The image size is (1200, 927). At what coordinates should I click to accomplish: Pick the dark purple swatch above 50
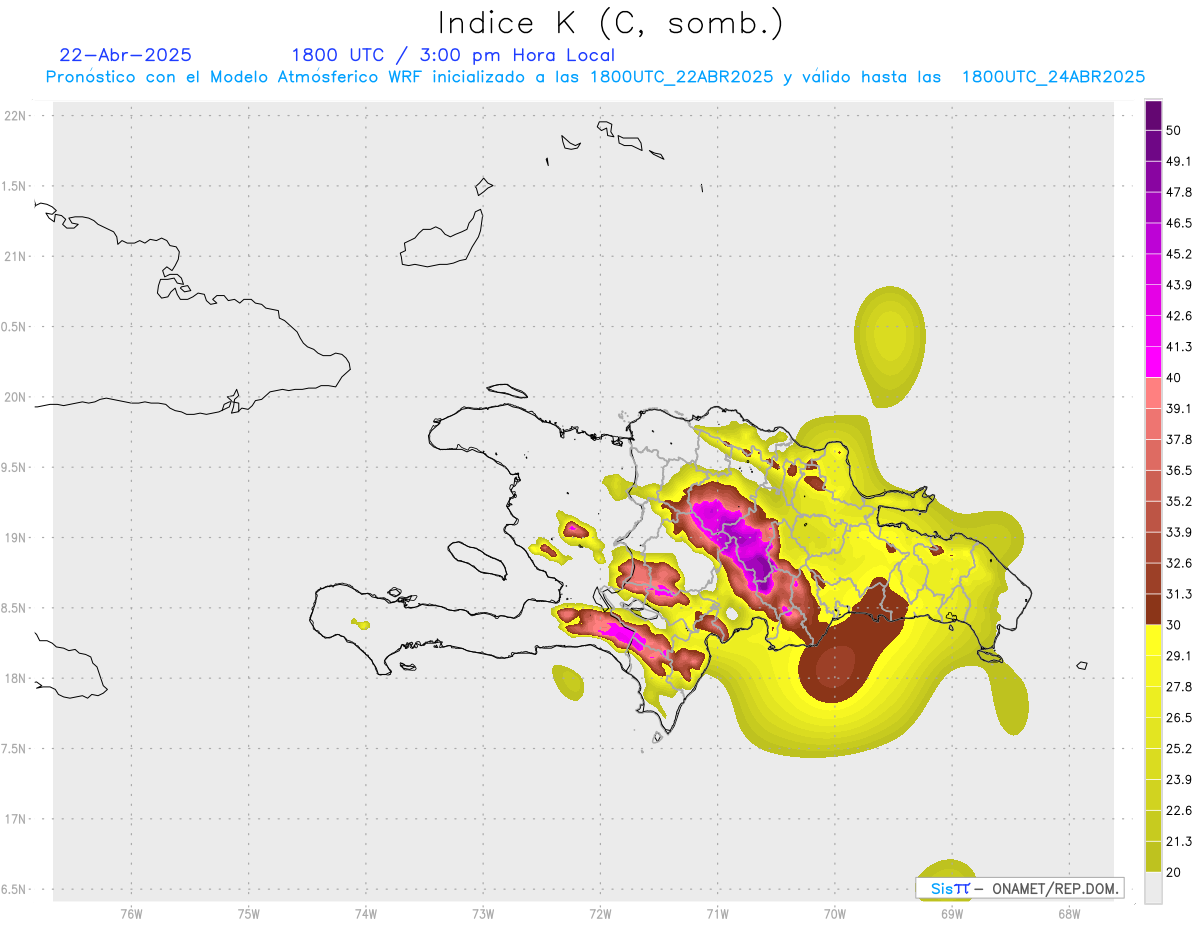[x=1154, y=115]
